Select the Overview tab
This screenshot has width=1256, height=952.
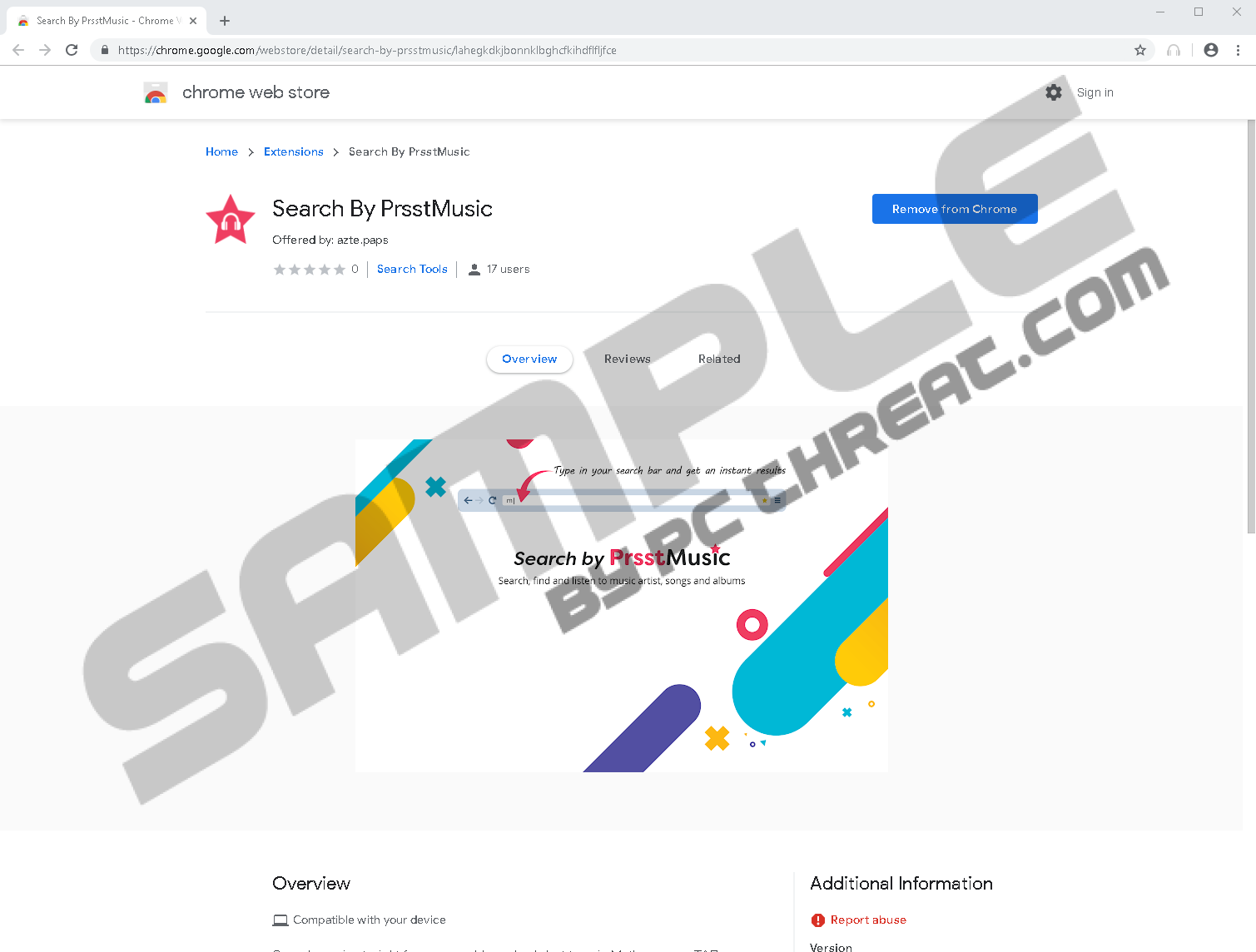pyautogui.click(x=529, y=359)
